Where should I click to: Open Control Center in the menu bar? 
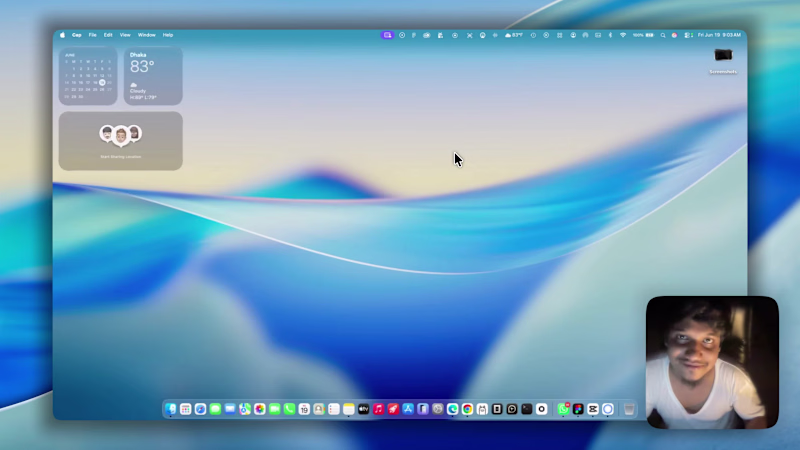pyautogui.click(x=688, y=35)
